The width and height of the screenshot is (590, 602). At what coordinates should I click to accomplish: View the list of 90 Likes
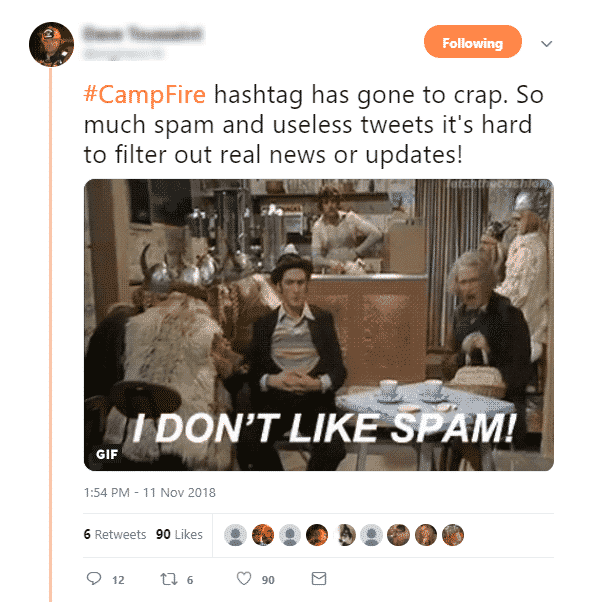point(179,534)
